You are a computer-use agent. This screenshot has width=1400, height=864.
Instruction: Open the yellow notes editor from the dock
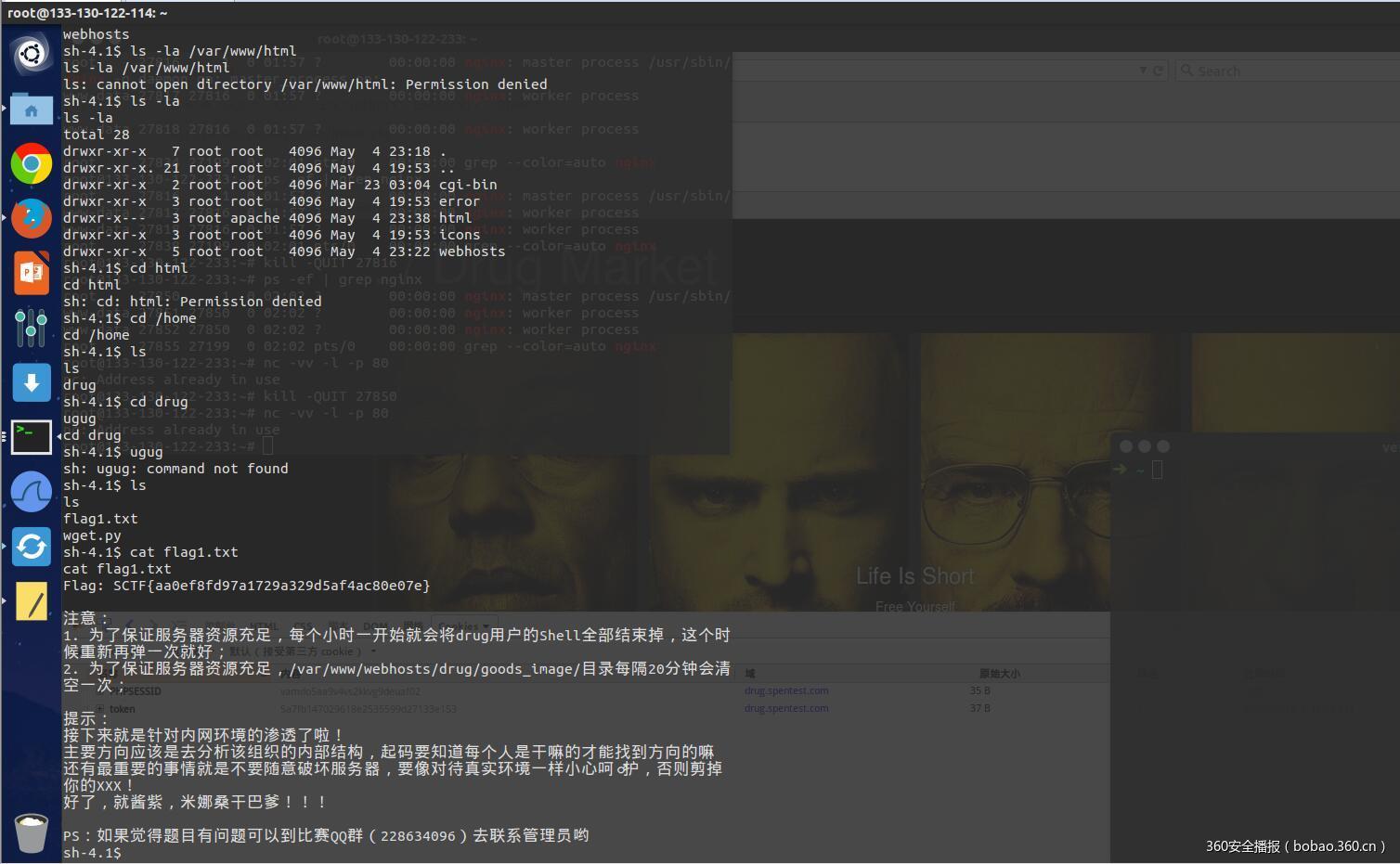(31, 601)
